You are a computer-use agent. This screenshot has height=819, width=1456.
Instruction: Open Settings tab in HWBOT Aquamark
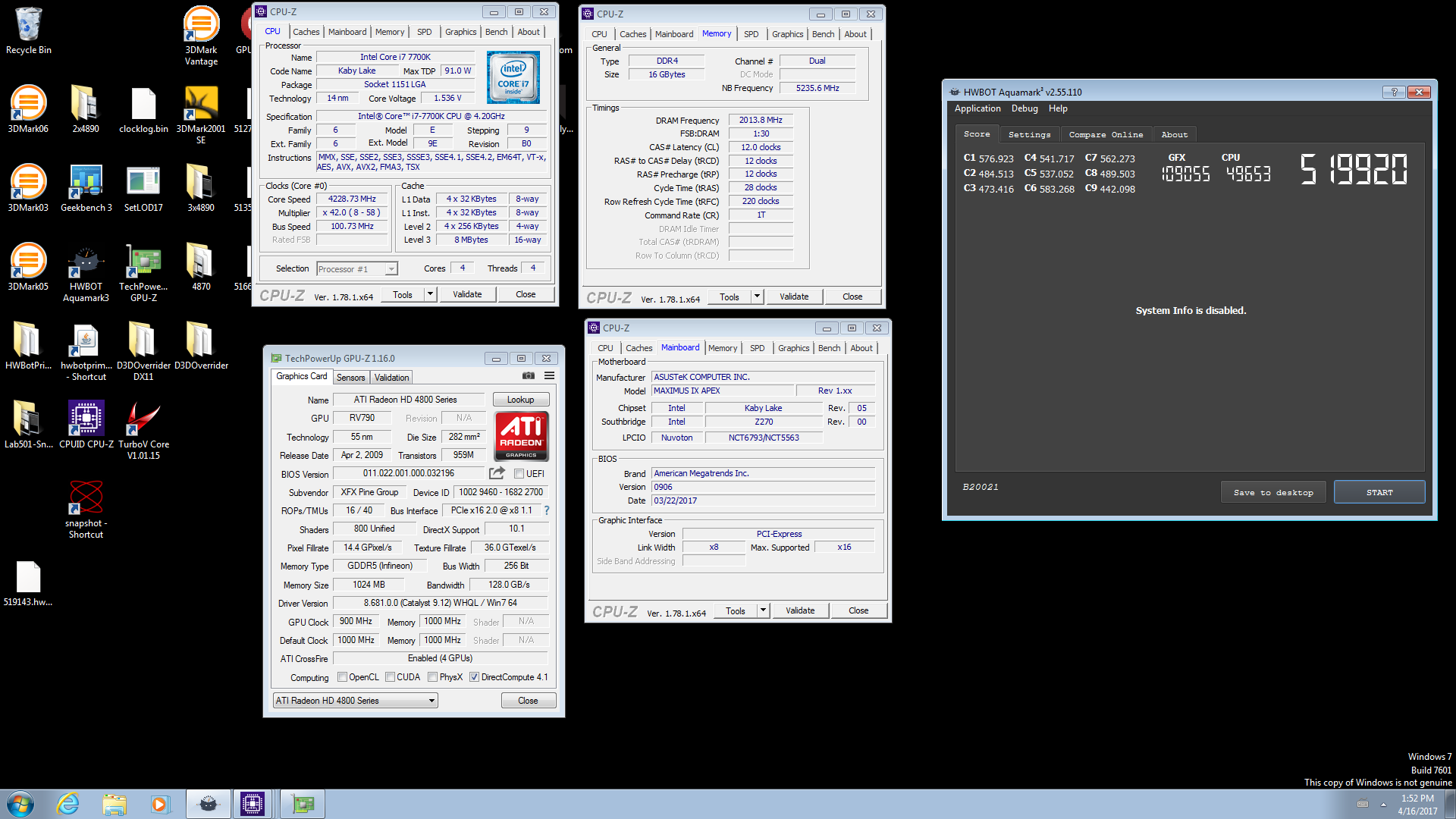1030,134
